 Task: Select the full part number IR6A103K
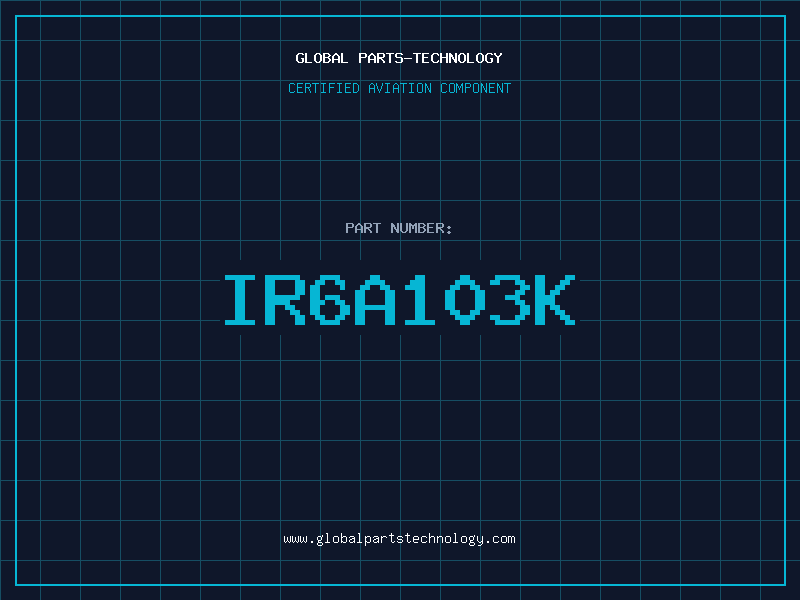(x=399, y=299)
